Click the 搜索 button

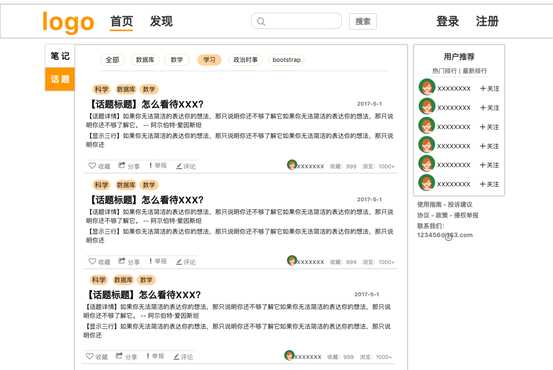(x=363, y=22)
